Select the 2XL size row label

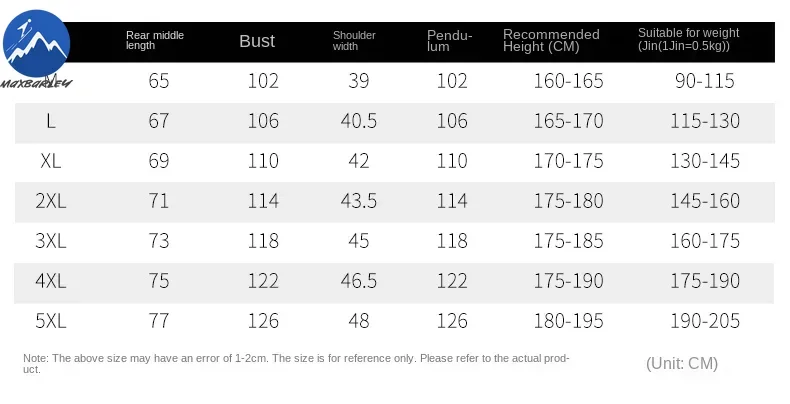click(51, 201)
